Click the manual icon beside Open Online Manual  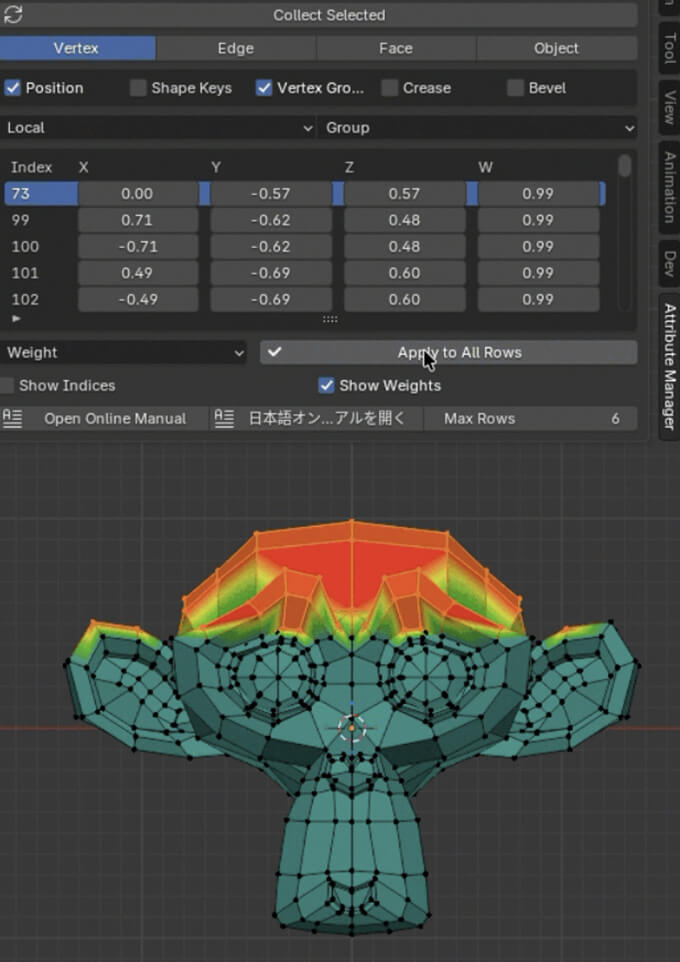tap(12, 418)
